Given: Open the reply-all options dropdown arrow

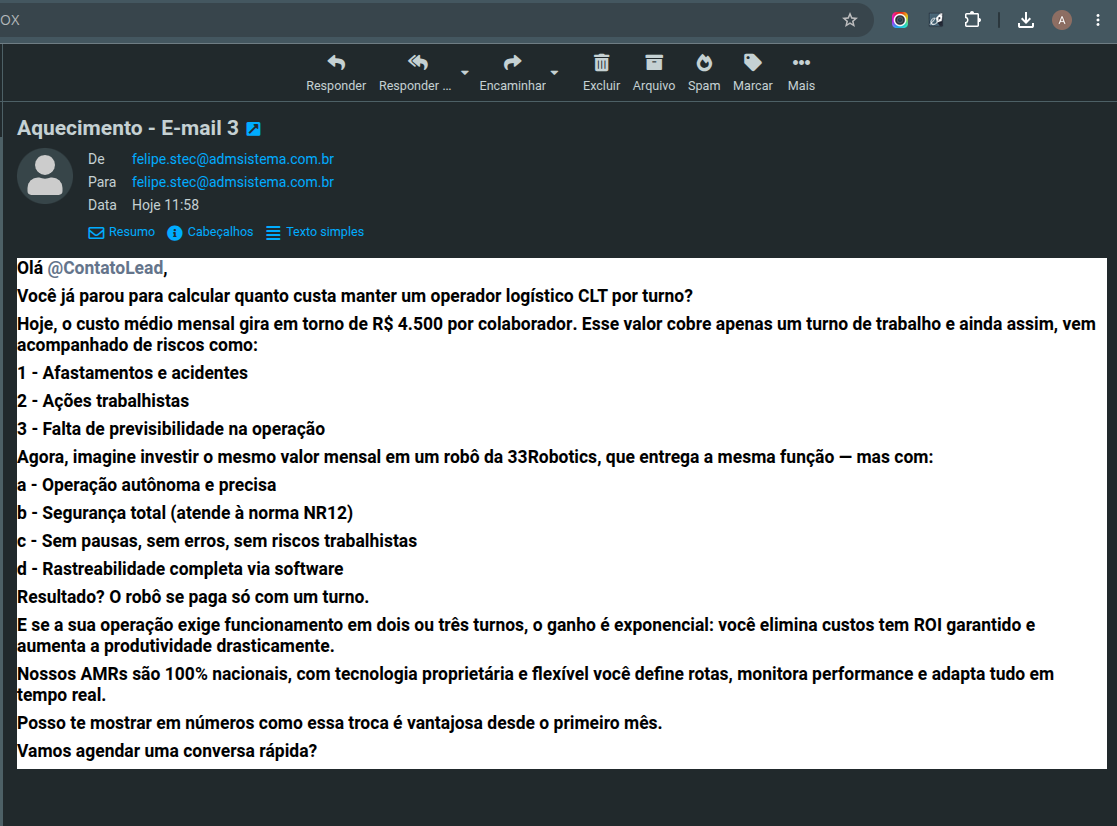Looking at the screenshot, I should pos(464,73).
